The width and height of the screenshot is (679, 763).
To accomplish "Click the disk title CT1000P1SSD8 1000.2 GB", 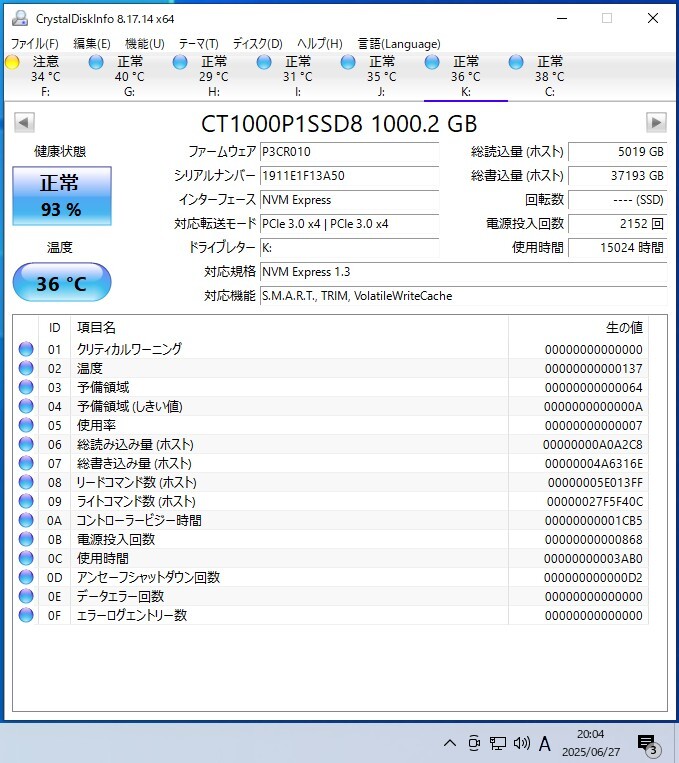I will 339,124.
